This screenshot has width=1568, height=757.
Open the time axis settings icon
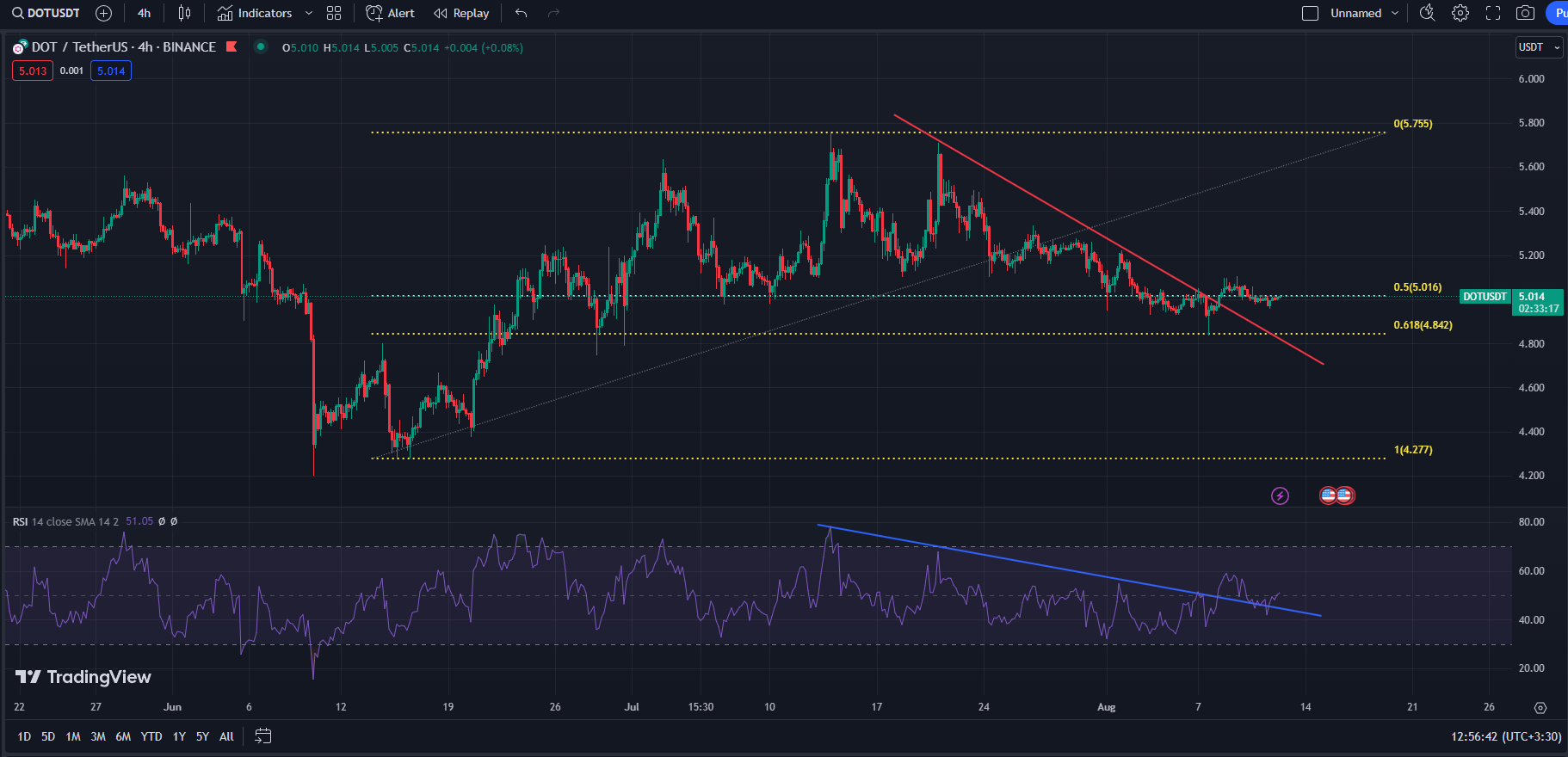pyautogui.click(x=1540, y=707)
